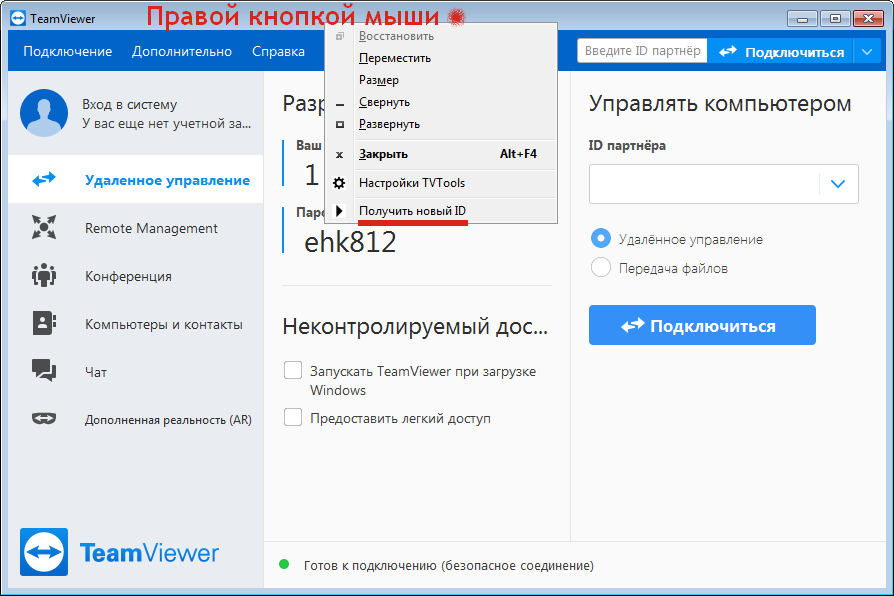
Task: Open the Дополнительно menu
Action: pos(182,52)
